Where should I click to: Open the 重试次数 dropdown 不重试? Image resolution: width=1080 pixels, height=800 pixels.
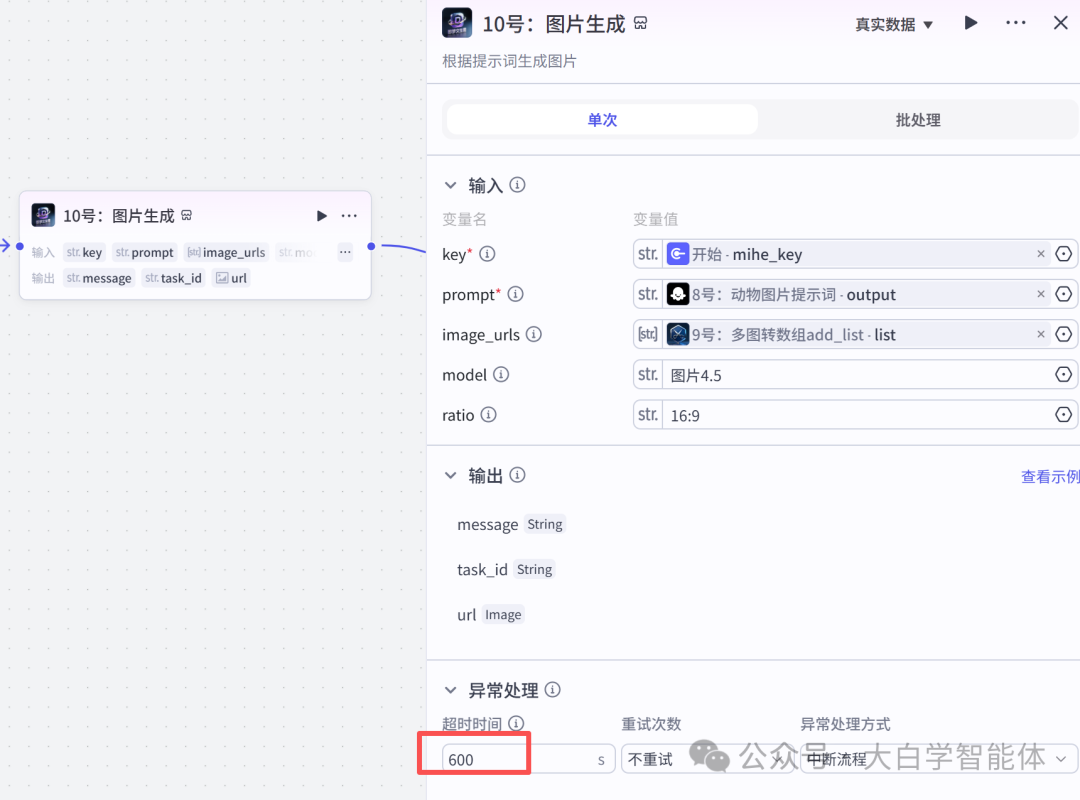pyautogui.click(x=707, y=759)
